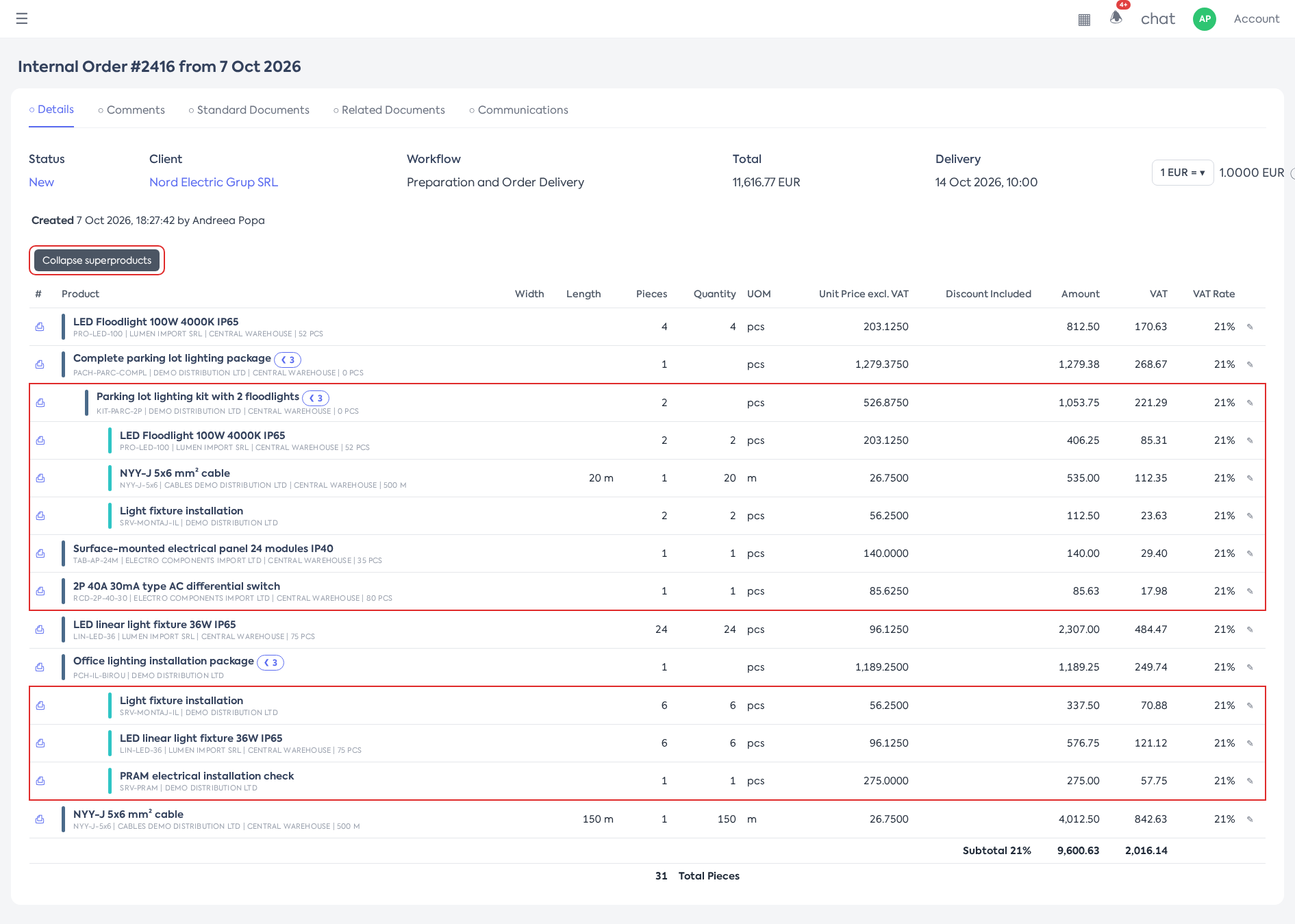Switch to the Communications tab
The height and width of the screenshot is (924, 1295).
[518, 110]
